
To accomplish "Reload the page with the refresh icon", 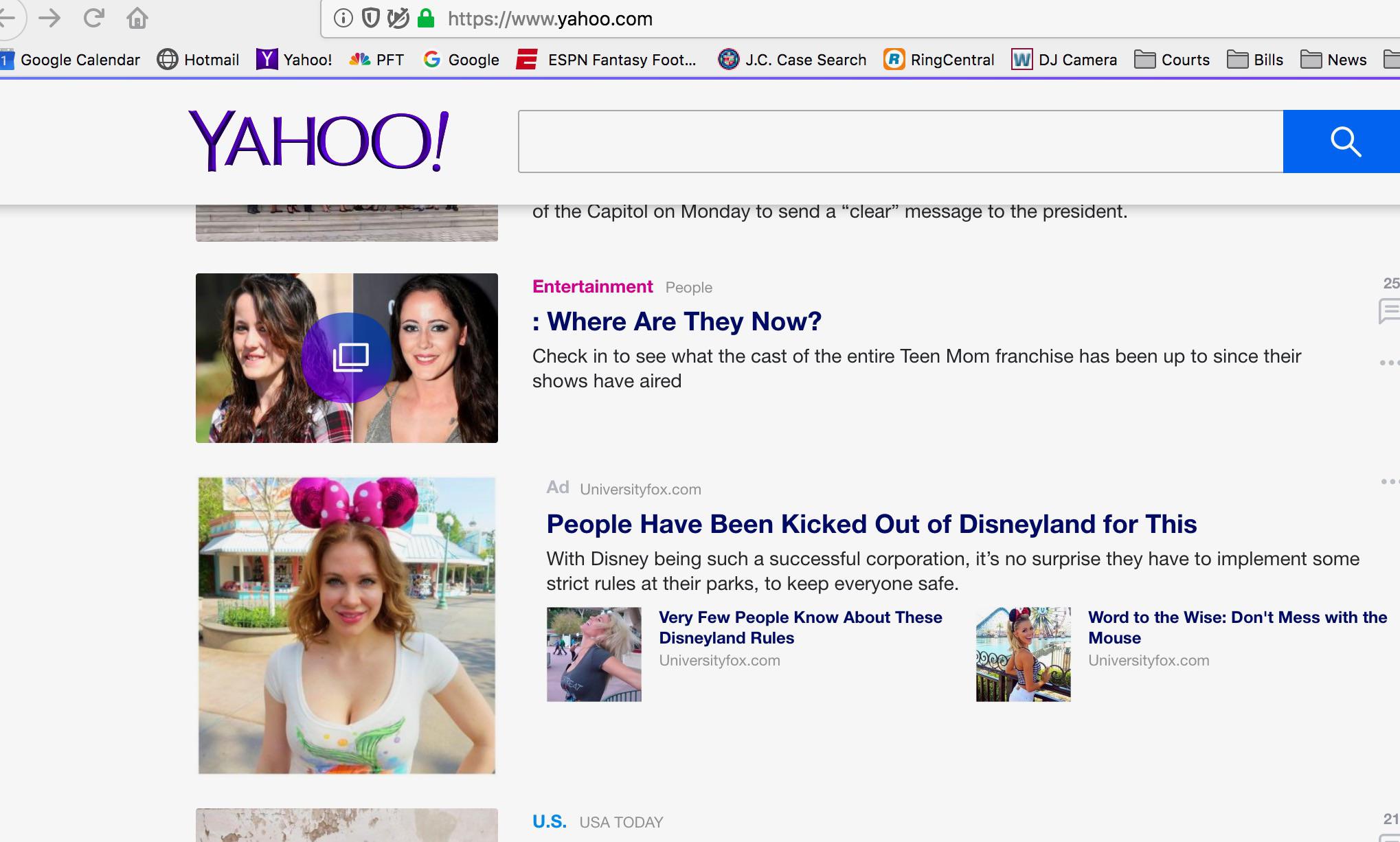I will pyautogui.click(x=93, y=17).
